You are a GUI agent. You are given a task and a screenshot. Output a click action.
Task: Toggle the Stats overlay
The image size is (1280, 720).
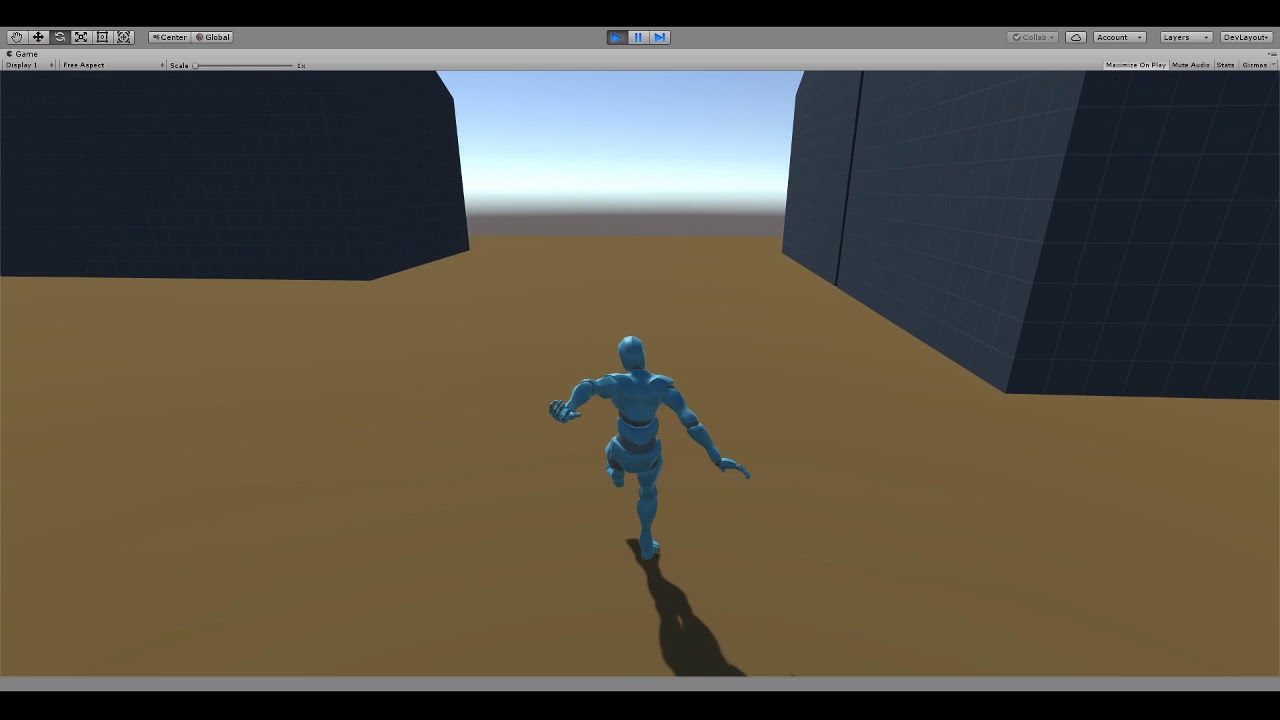[x=1225, y=65]
